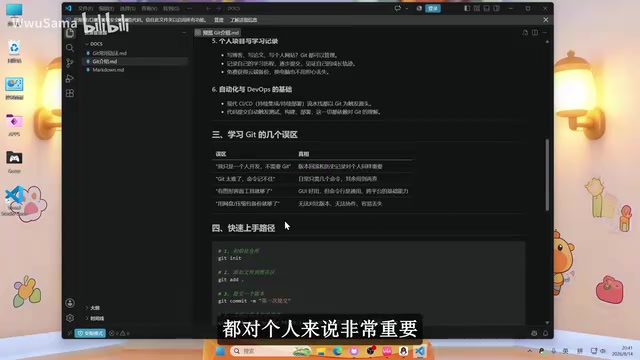Open the QQ penguin icon in the taskbar
The width and height of the screenshot is (640, 360).
(x=403, y=351)
